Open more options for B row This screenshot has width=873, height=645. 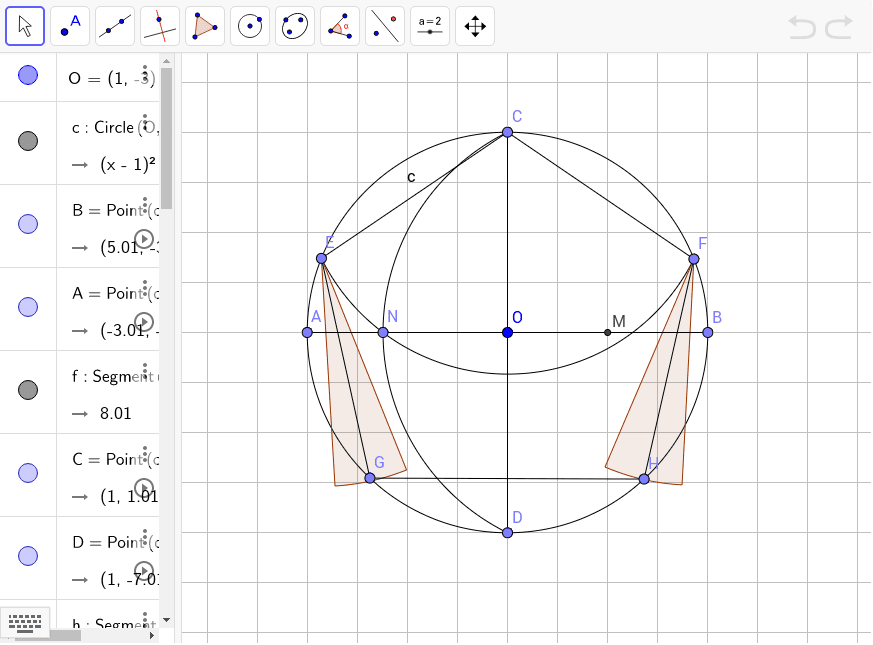pos(145,205)
